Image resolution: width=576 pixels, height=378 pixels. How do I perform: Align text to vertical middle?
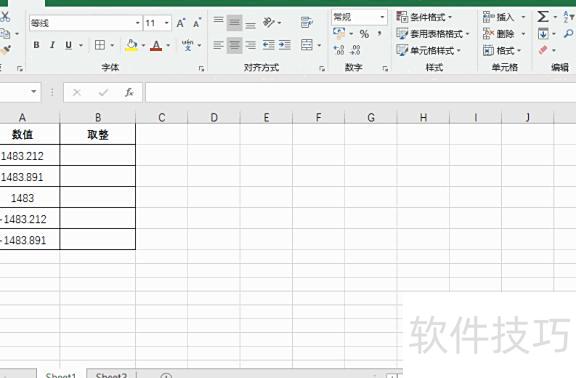234,23
